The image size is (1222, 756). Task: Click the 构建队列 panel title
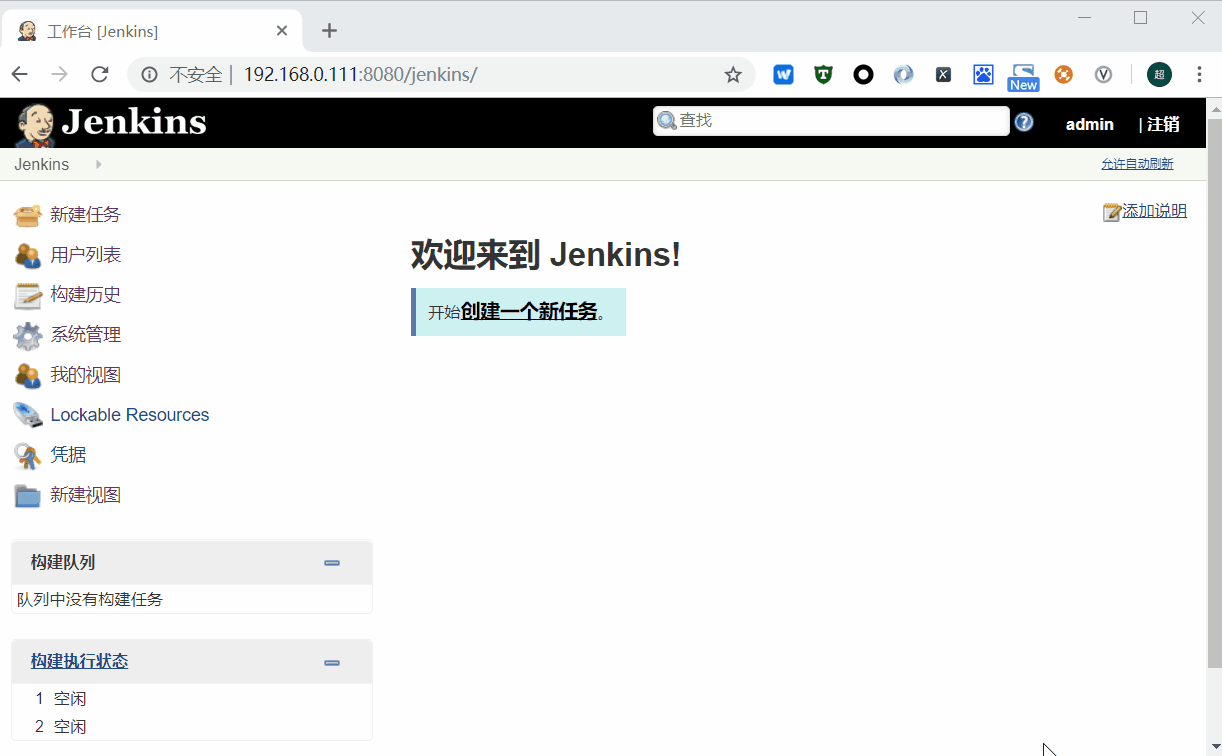click(63, 562)
